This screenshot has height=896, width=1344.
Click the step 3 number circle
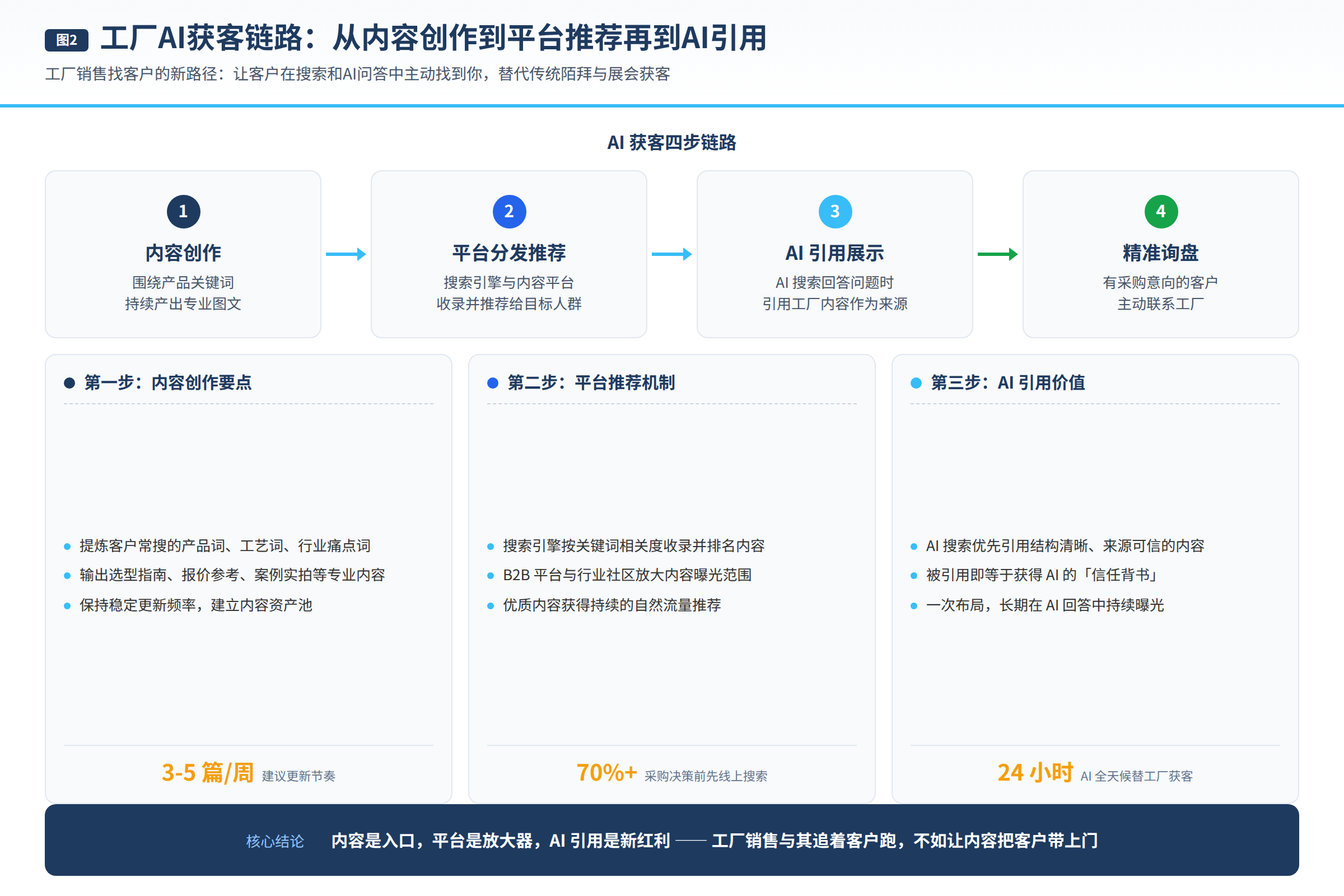835,212
